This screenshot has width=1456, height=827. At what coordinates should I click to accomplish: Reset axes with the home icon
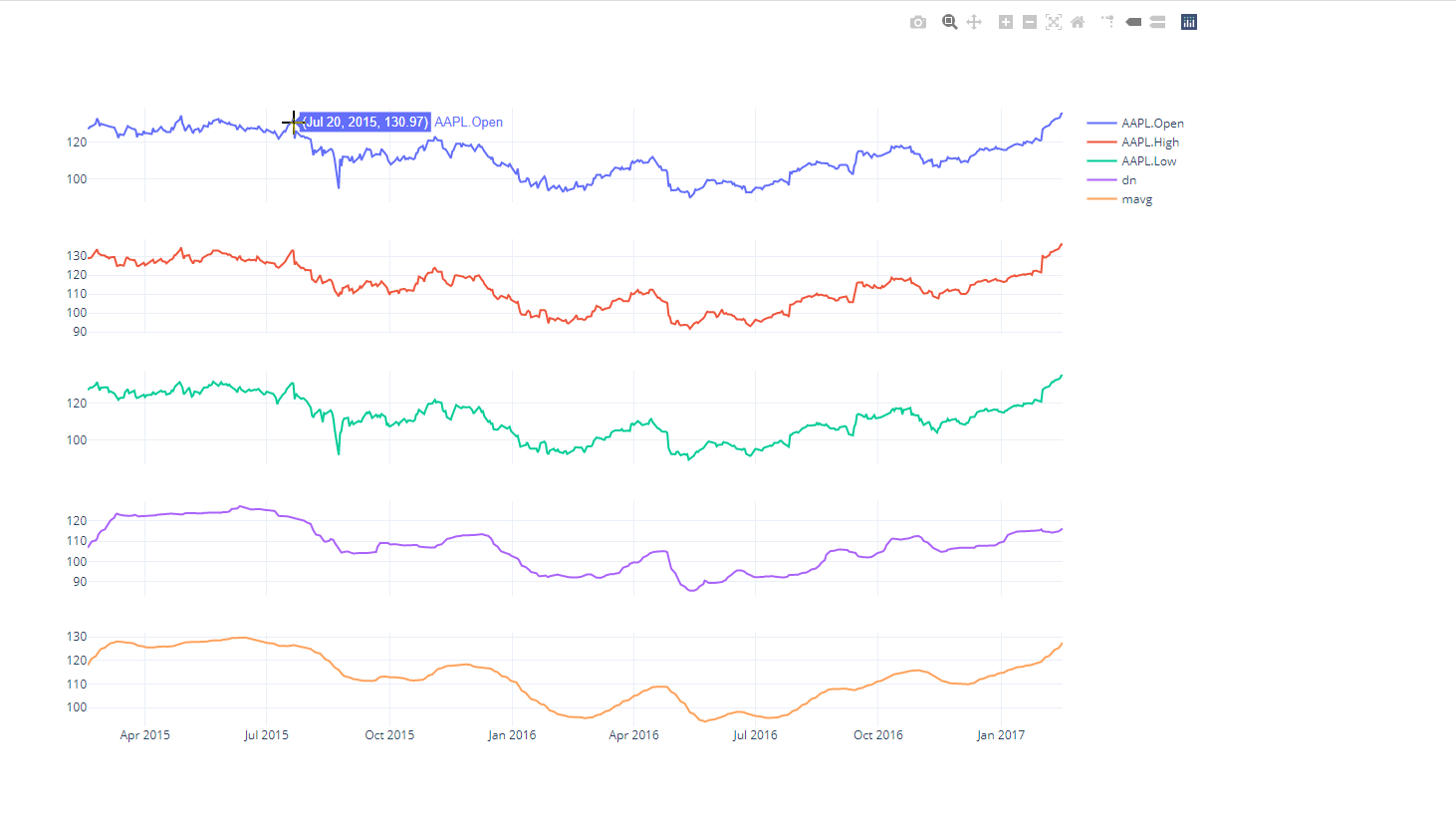pos(1078,22)
